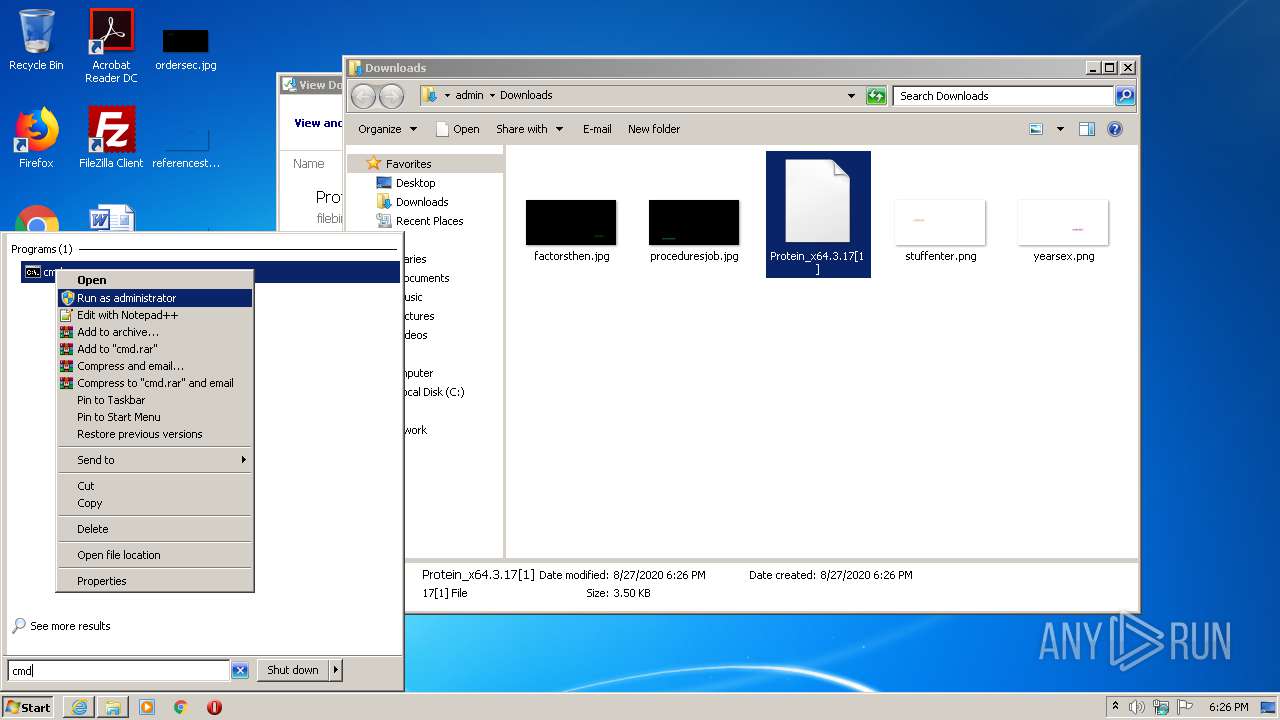
Task: Select Favorites in the navigation pane
Action: (x=408, y=164)
